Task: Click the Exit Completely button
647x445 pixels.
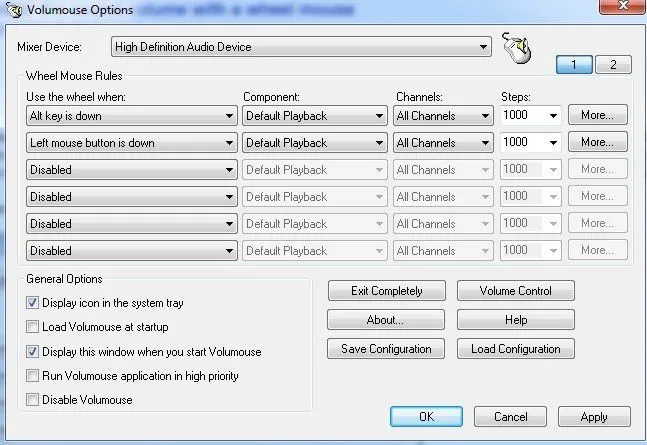Action: coord(386,291)
